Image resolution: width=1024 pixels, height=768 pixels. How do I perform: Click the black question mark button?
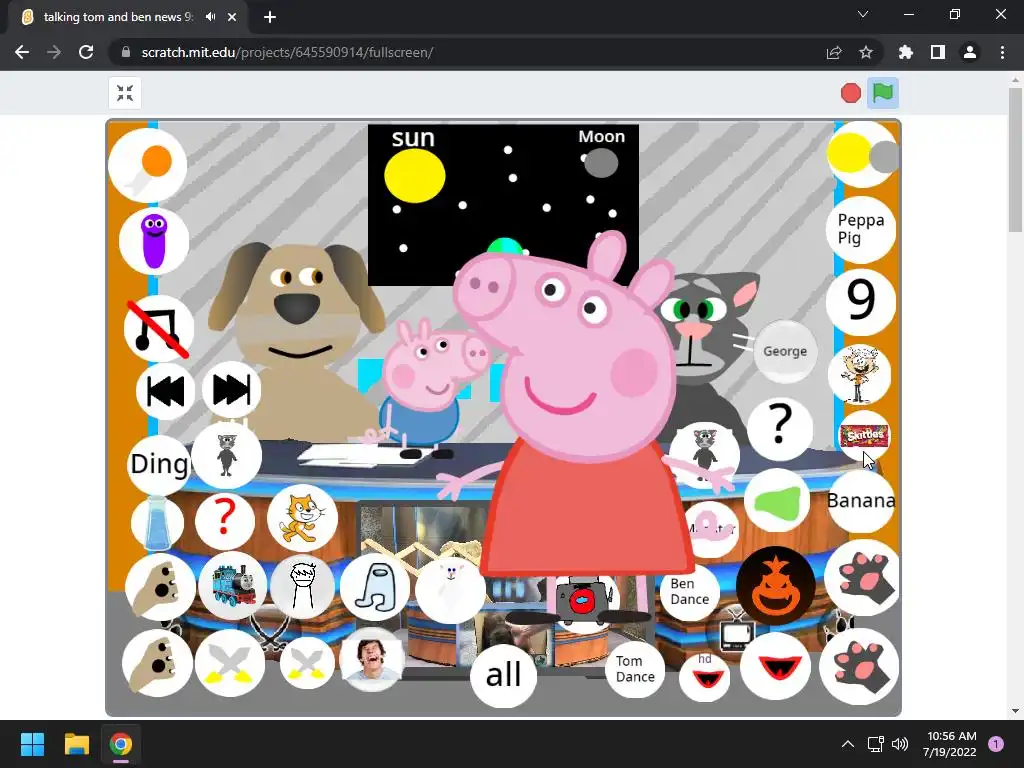(780, 428)
